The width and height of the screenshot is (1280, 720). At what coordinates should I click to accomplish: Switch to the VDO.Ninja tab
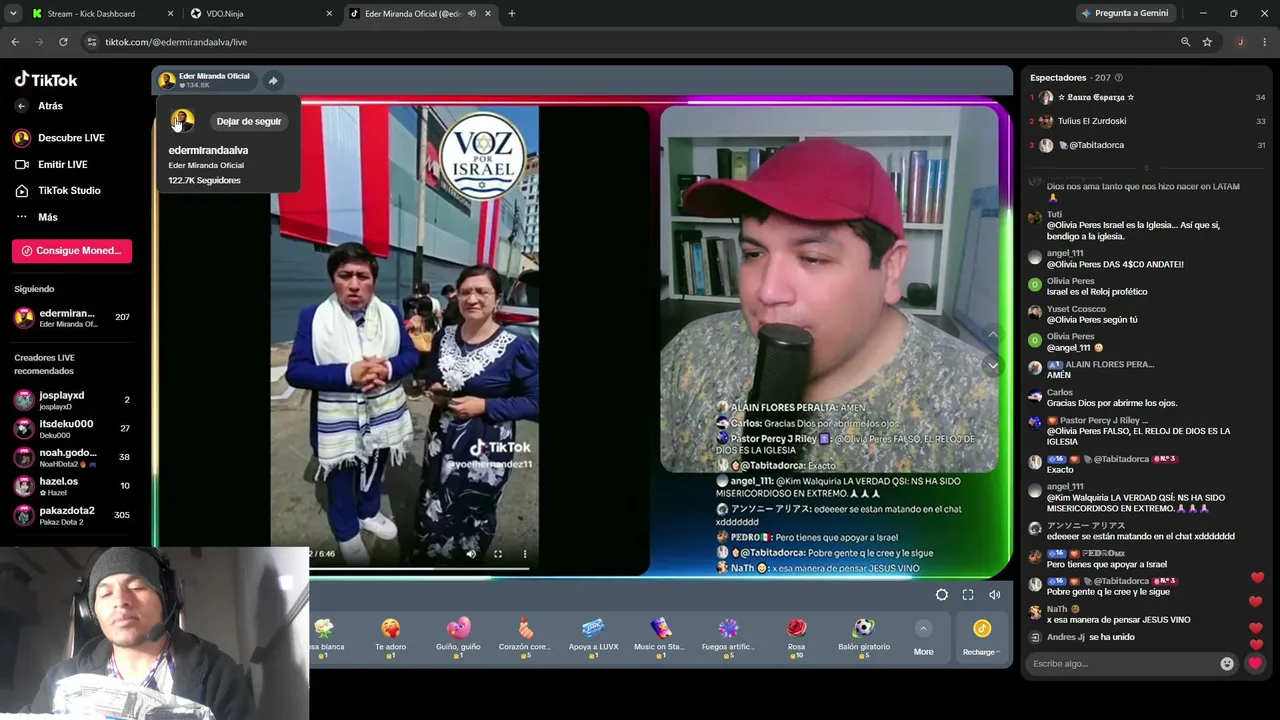coord(258,14)
